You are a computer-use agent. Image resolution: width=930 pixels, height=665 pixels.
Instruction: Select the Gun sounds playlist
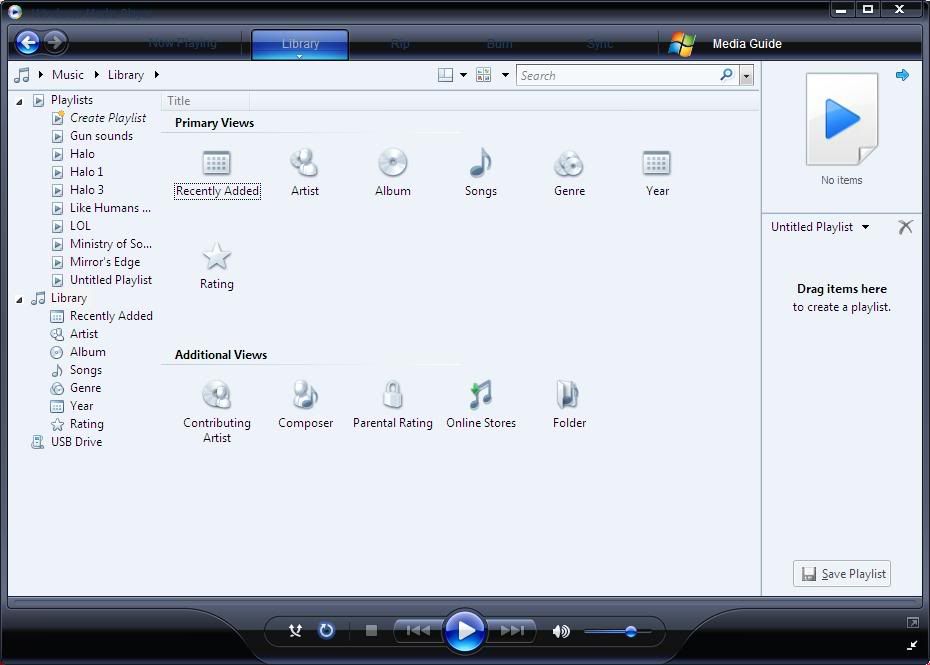(x=101, y=136)
